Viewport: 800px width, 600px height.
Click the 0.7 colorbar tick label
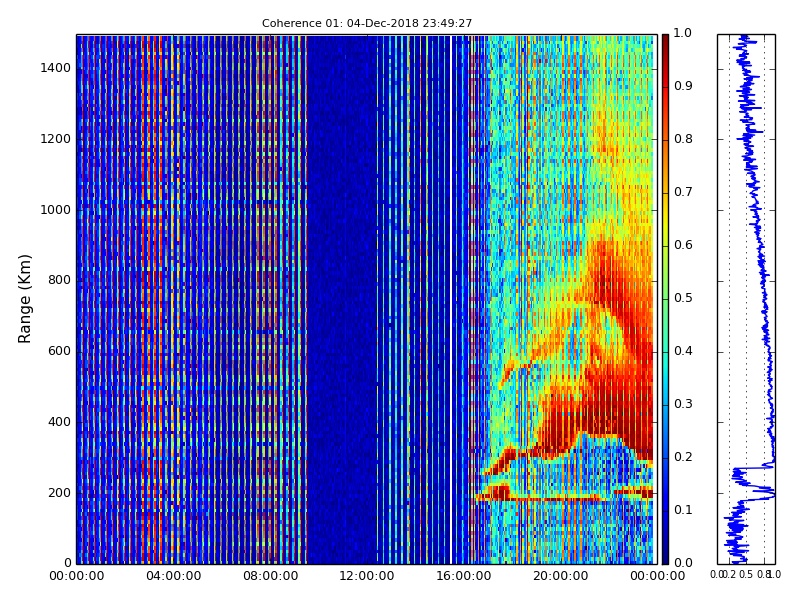coord(683,192)
